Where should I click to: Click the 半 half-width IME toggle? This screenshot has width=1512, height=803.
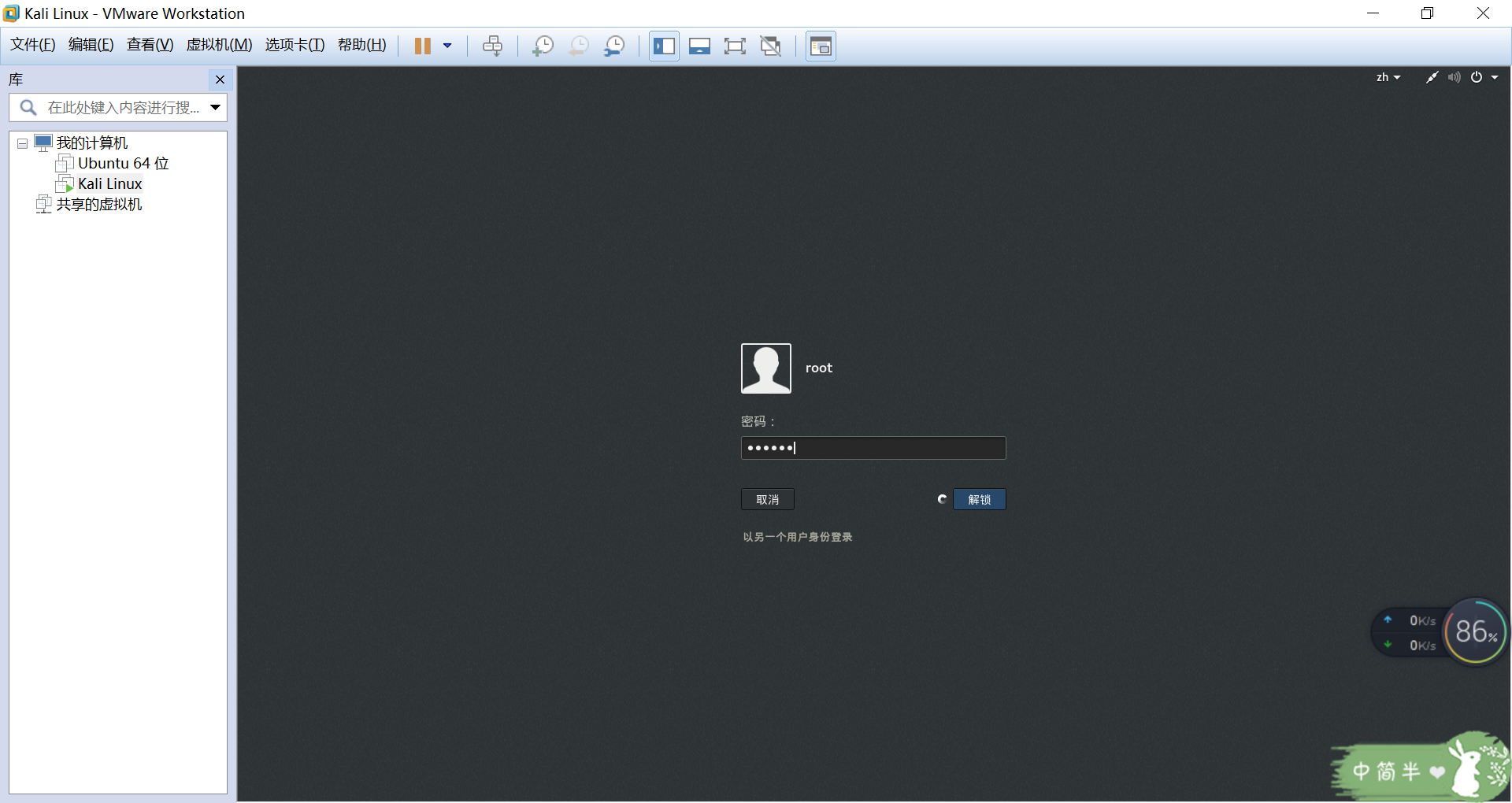1411,771
